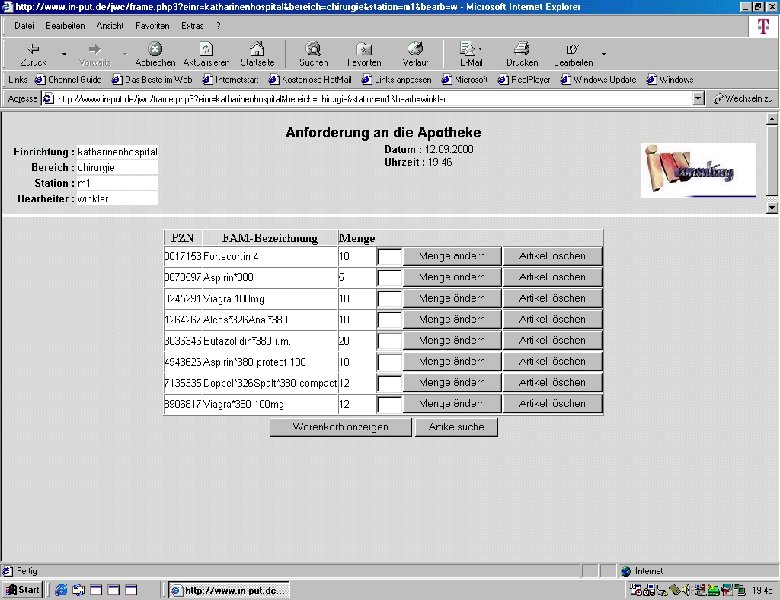Expand the Vorwärts history dropdown arrow
The image size is (780, 600).
click(x=125, y=54)
